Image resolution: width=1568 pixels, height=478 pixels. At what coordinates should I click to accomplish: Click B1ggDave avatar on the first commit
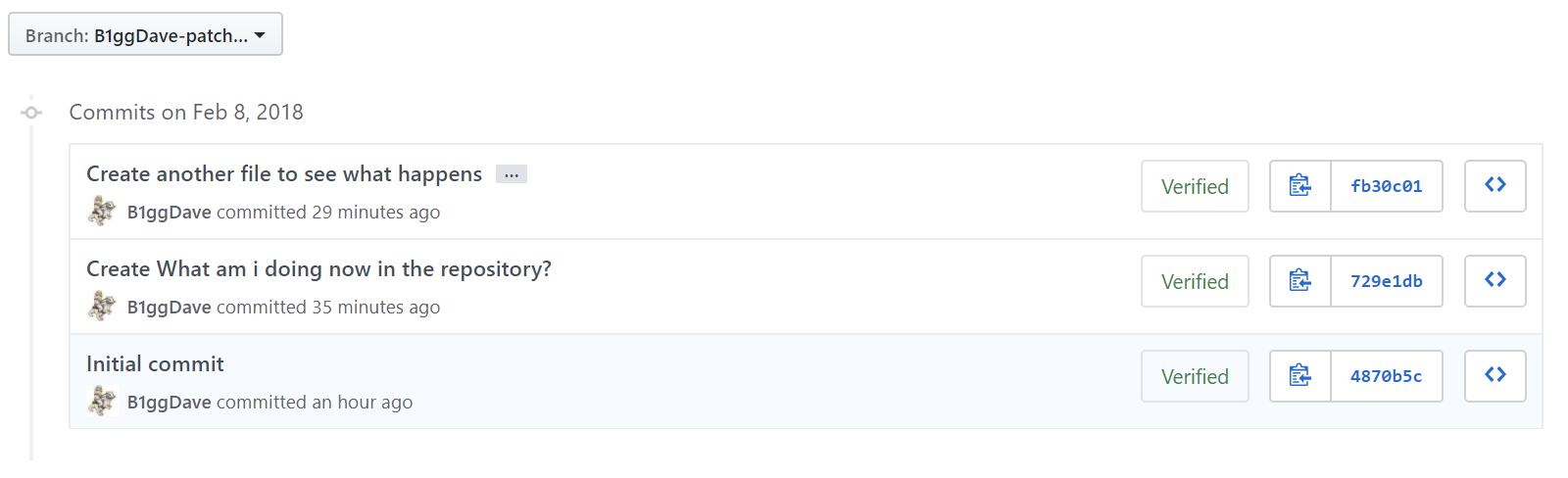click(x=103, y=211)
